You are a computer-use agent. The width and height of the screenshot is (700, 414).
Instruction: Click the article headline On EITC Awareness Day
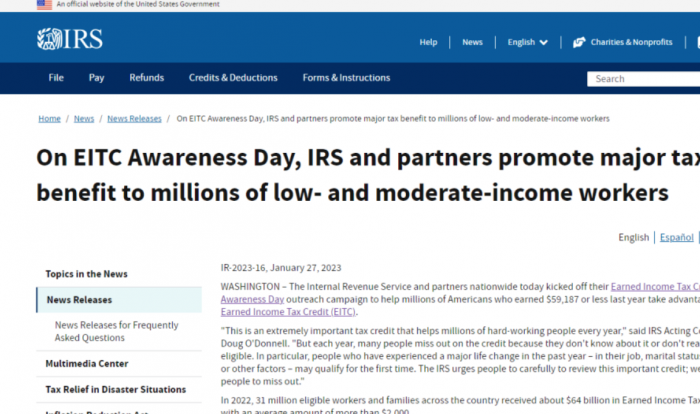368,175
